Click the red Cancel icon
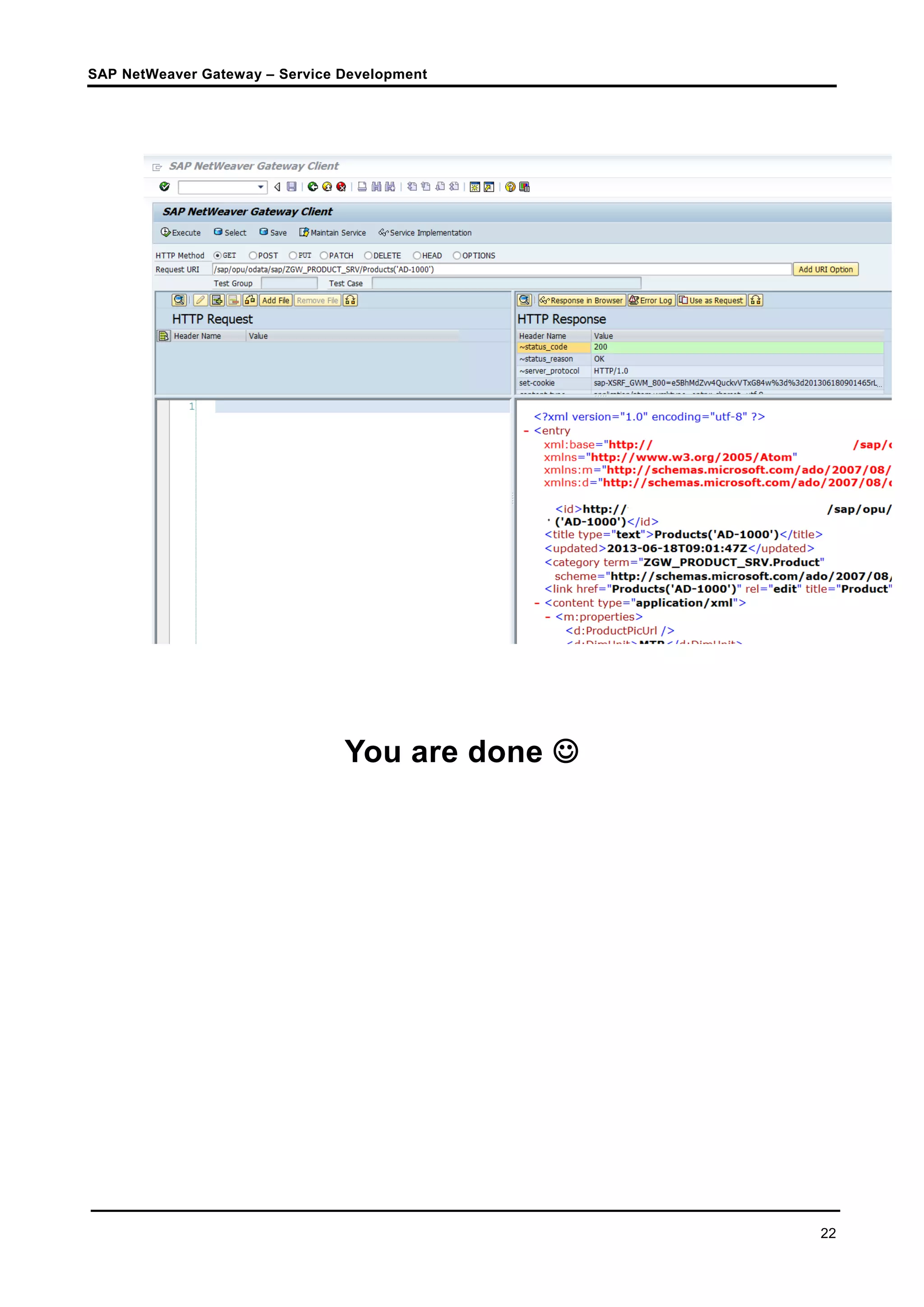The image size is (924, 1307). click(341, 187)
